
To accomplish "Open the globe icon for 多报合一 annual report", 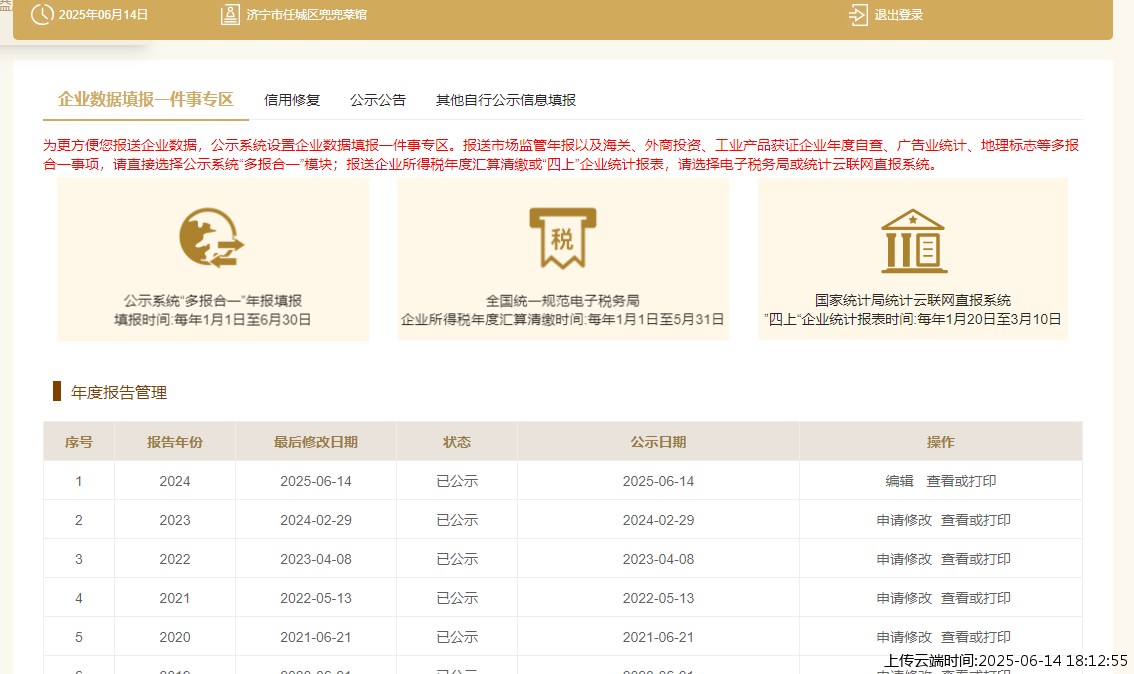I will click(x=211, y=238).
